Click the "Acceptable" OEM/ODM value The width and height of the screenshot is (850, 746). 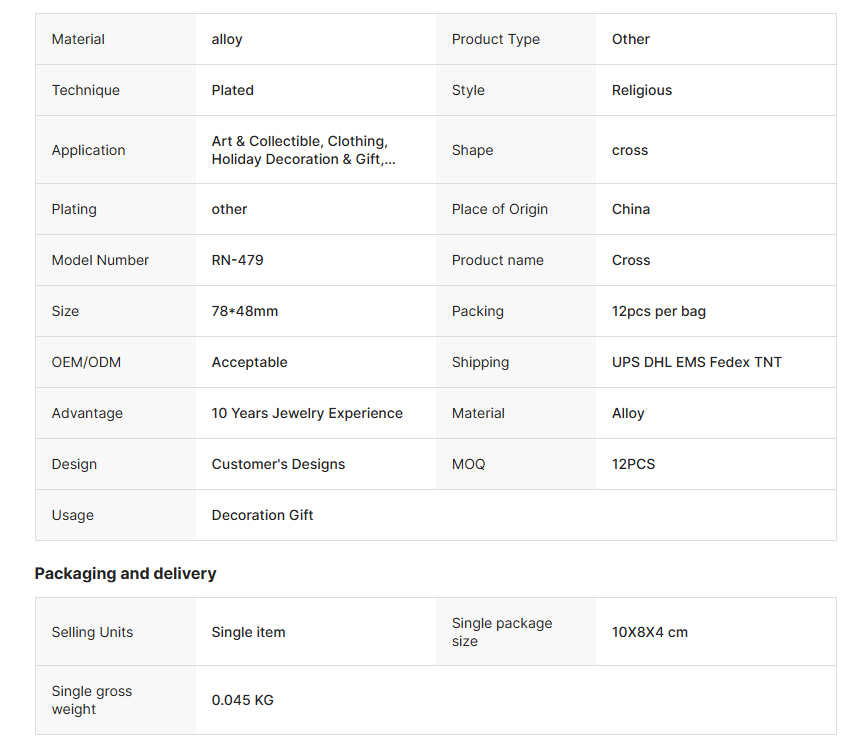pyautogui.click(x=249, y=362)
